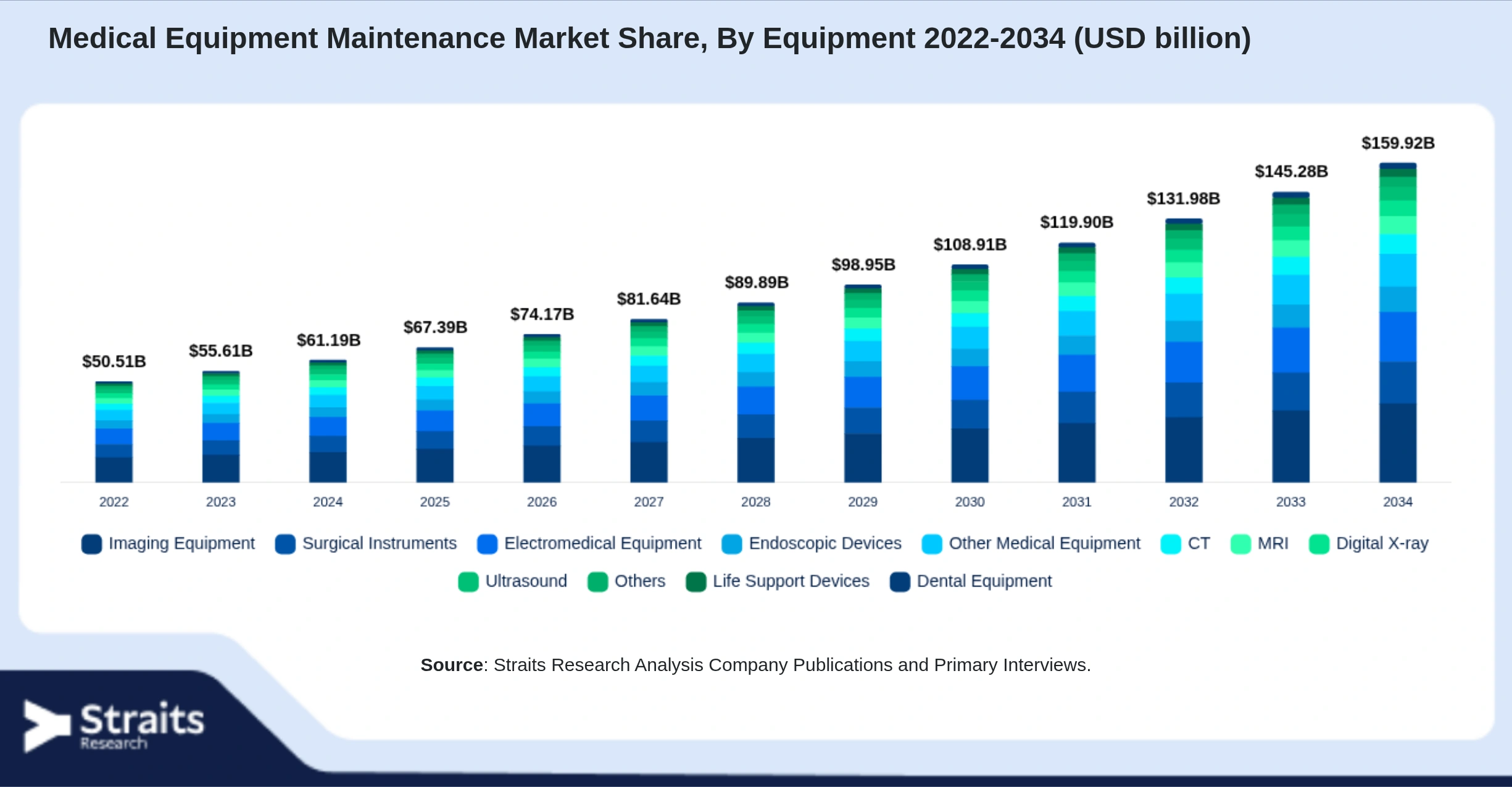
Task: Click the Dental Equipment legend swatch
Action: (900, 582)
